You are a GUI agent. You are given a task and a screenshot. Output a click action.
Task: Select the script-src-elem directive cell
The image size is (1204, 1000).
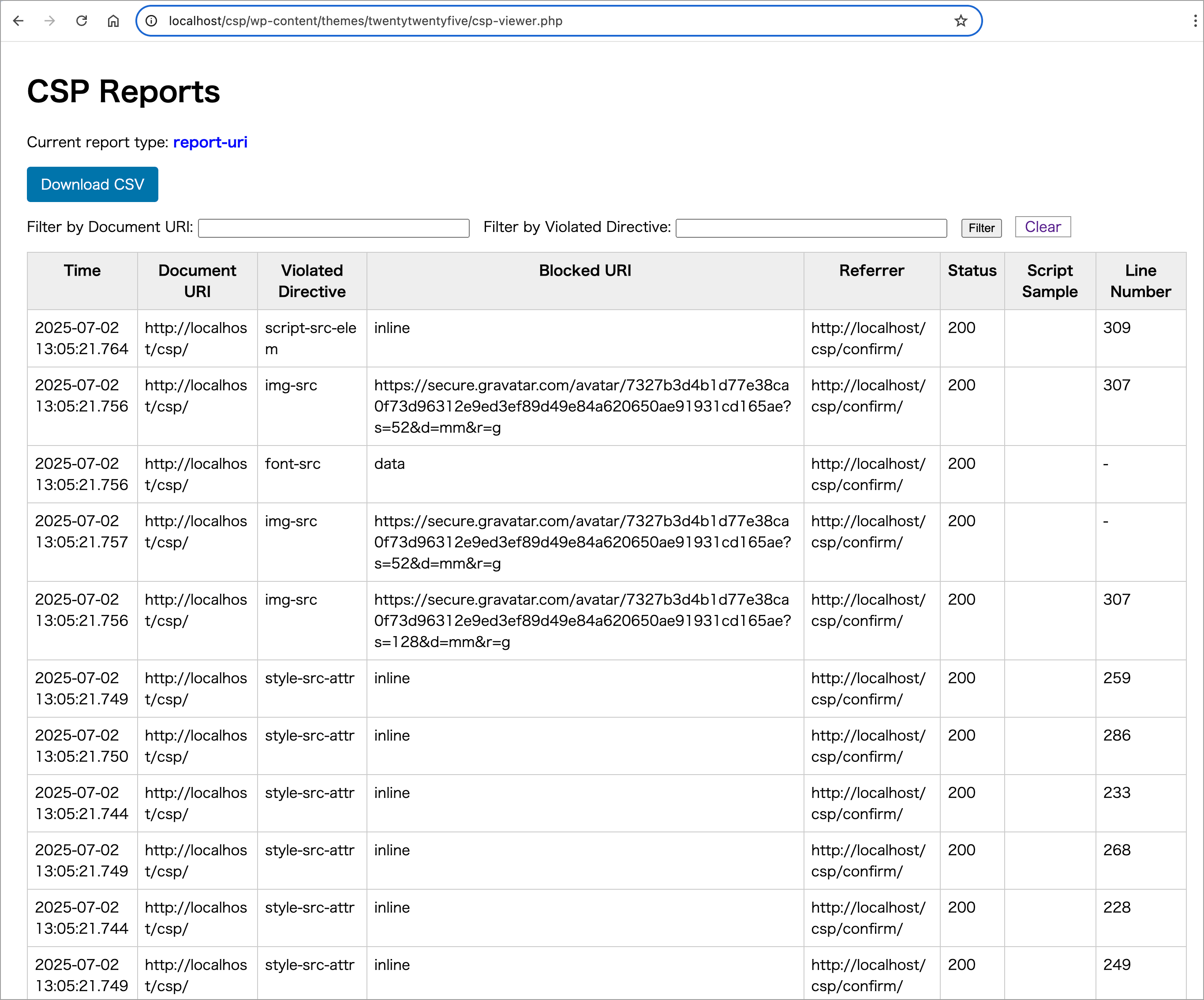tap(312, 338)
